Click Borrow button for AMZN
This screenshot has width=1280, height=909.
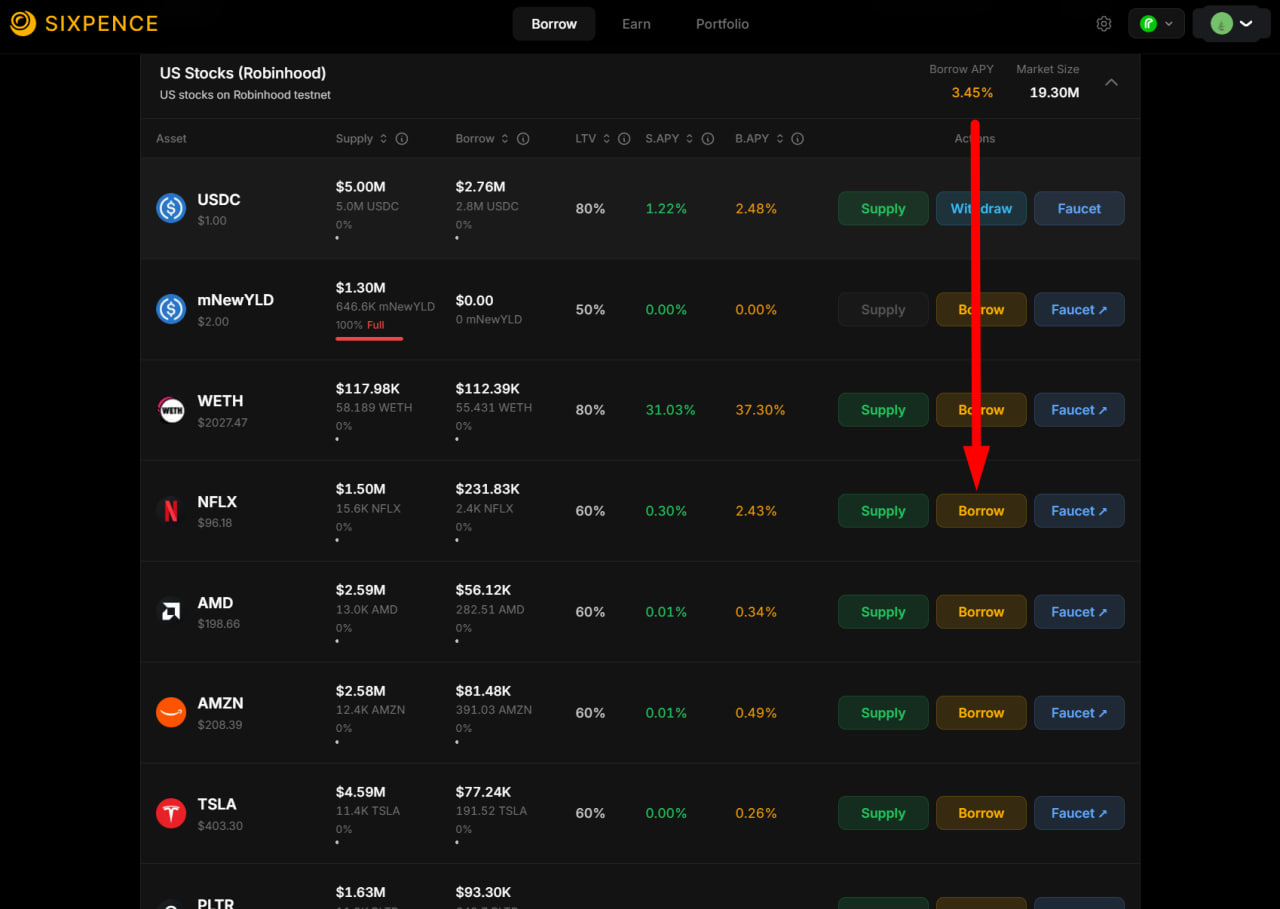(981, 713)
